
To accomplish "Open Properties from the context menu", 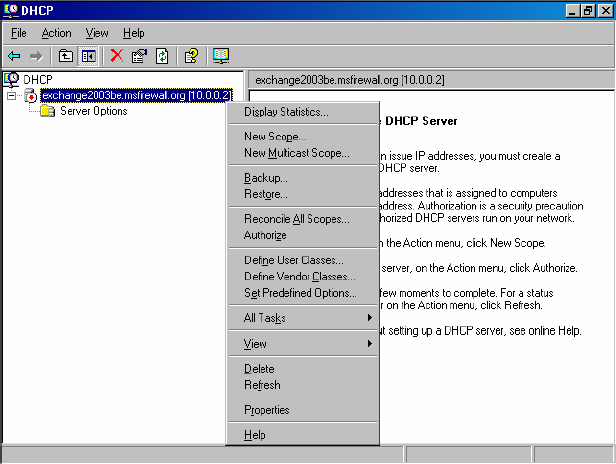I will (303, 410).
